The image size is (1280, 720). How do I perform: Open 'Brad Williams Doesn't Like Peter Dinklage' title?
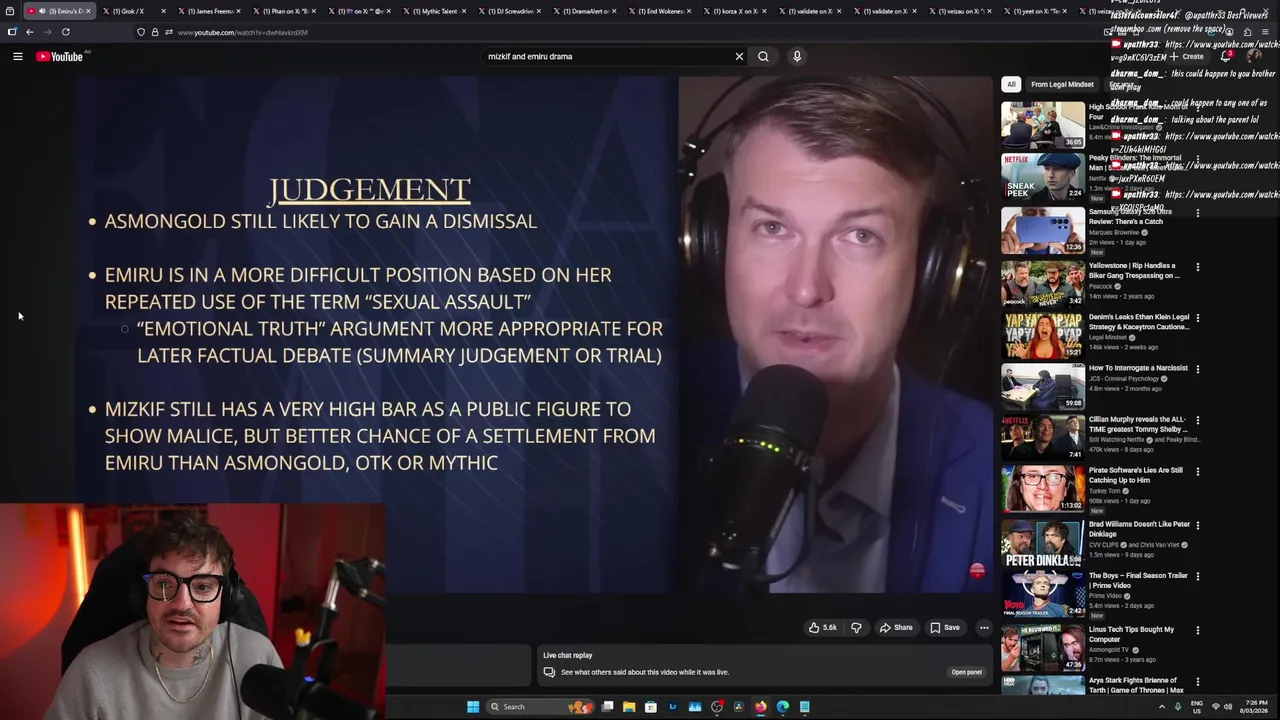click(x=1139, y=529)
